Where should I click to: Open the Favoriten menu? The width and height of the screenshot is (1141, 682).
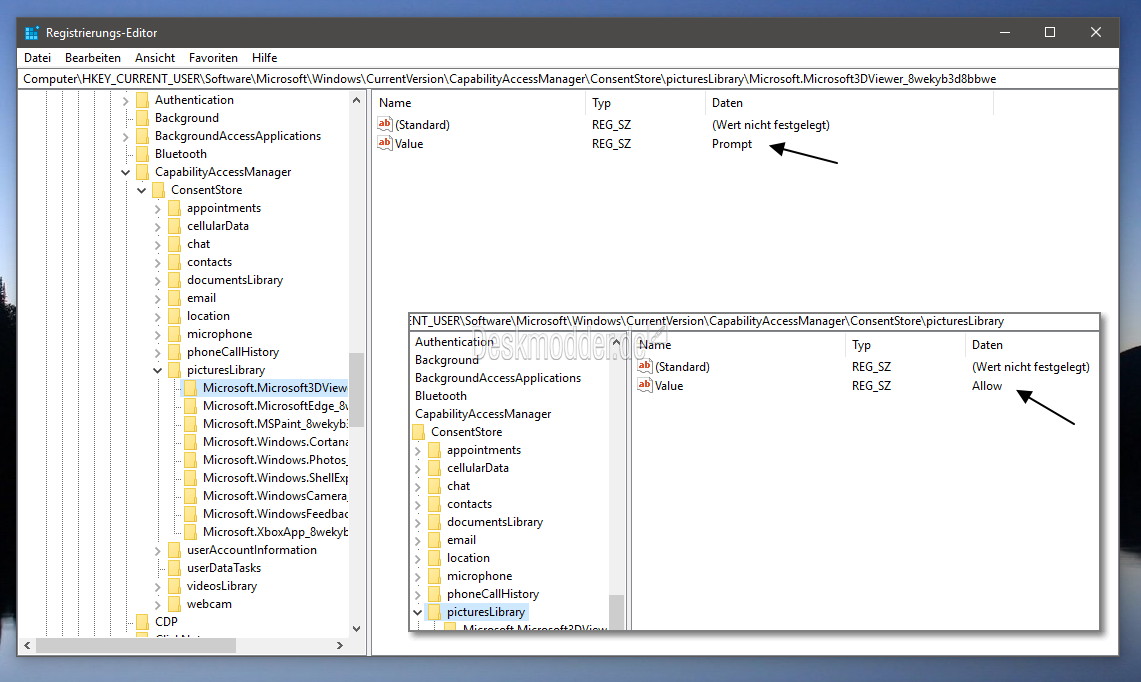click(x=213, y=58)
